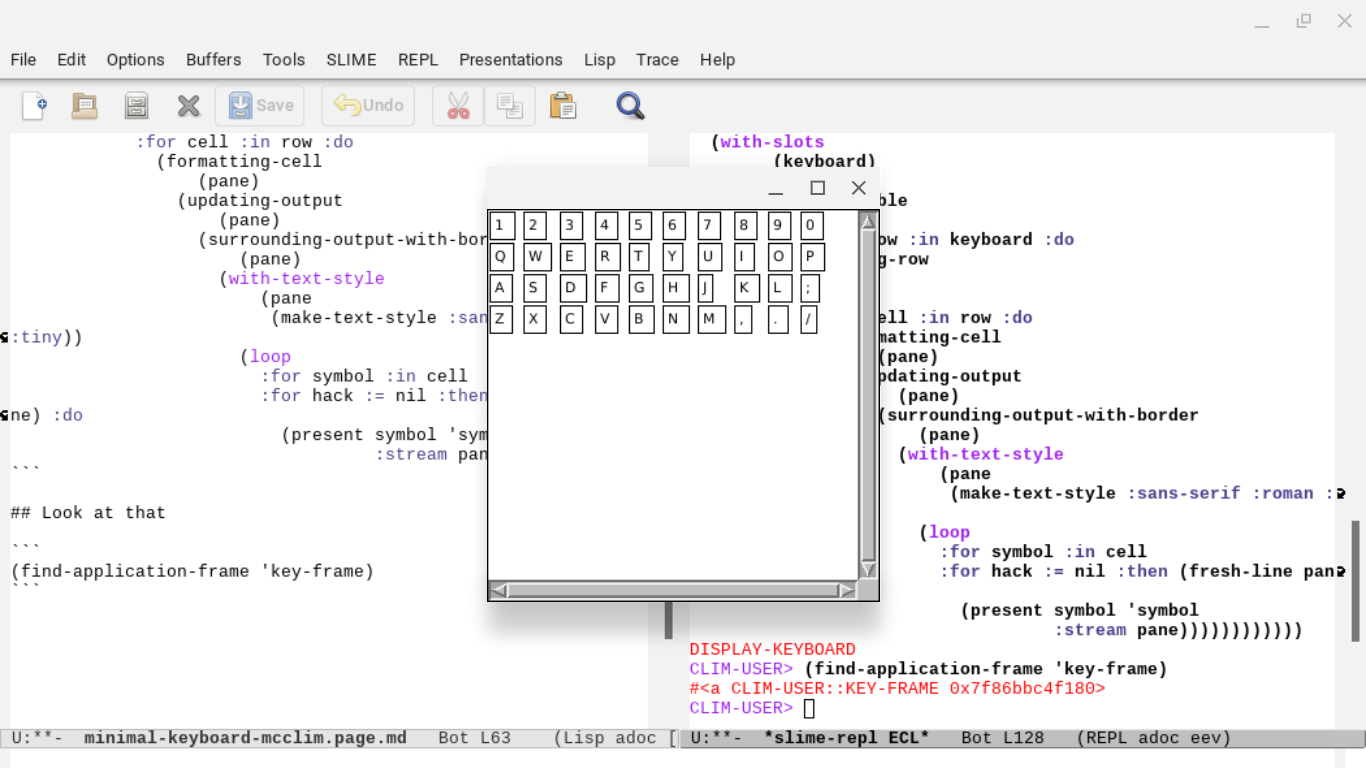Close the buffer with the X icon
Viewport: 1366px width, 768px height.
(x=188, y=105)
